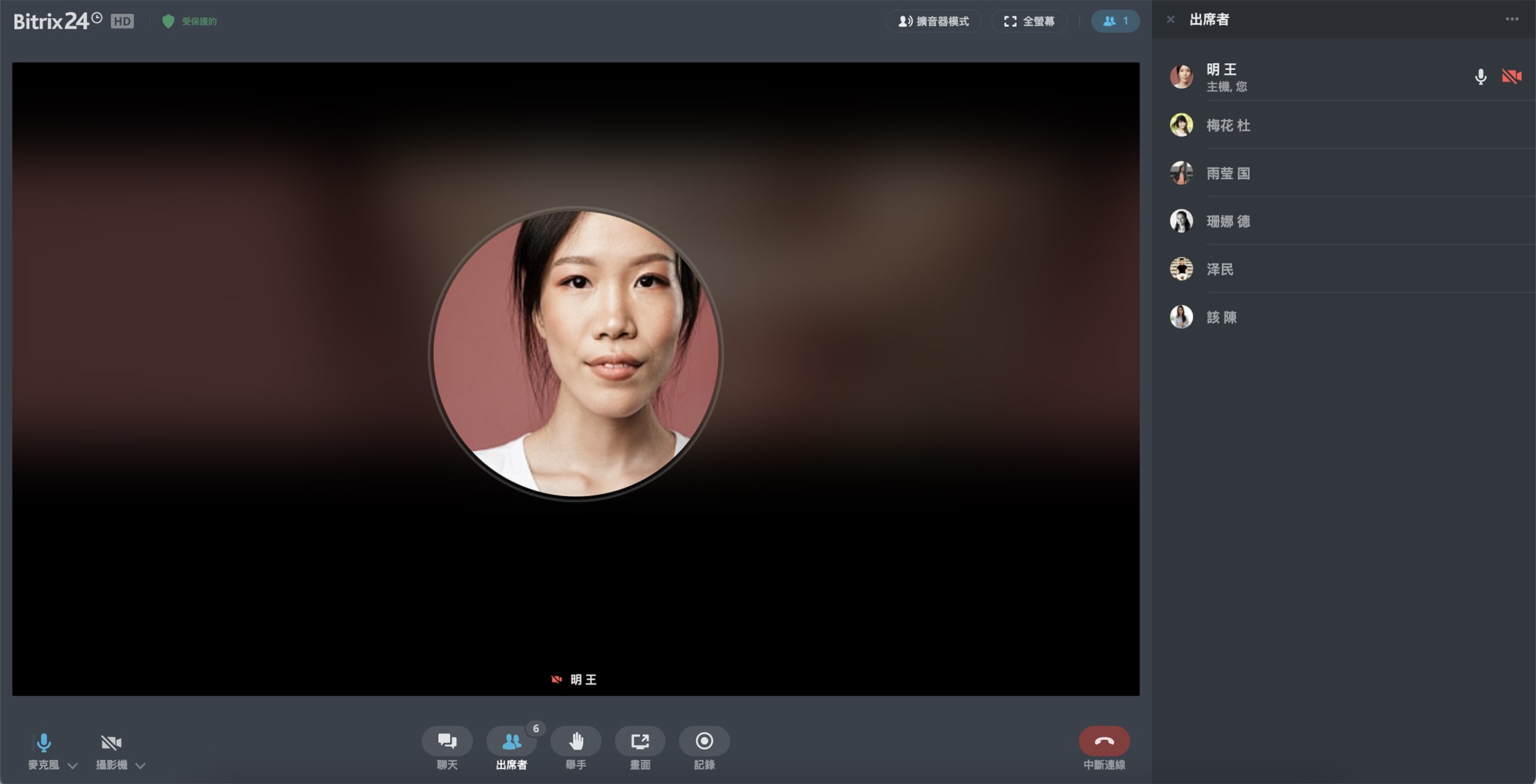Viewport: 1536px width, 784px height.
Task: Click the large circular avatar in video area
Action: pos(576,353)
